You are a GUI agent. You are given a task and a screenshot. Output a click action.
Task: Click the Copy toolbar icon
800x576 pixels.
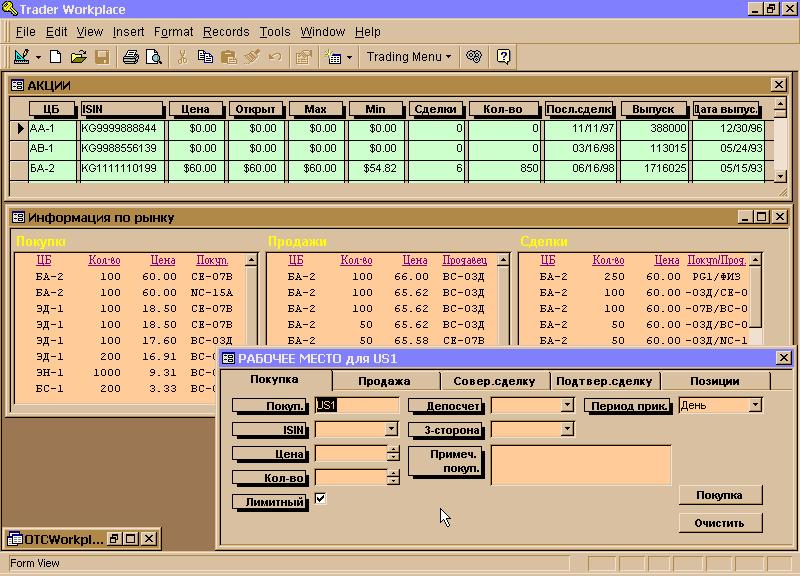(x=205, y=57)
